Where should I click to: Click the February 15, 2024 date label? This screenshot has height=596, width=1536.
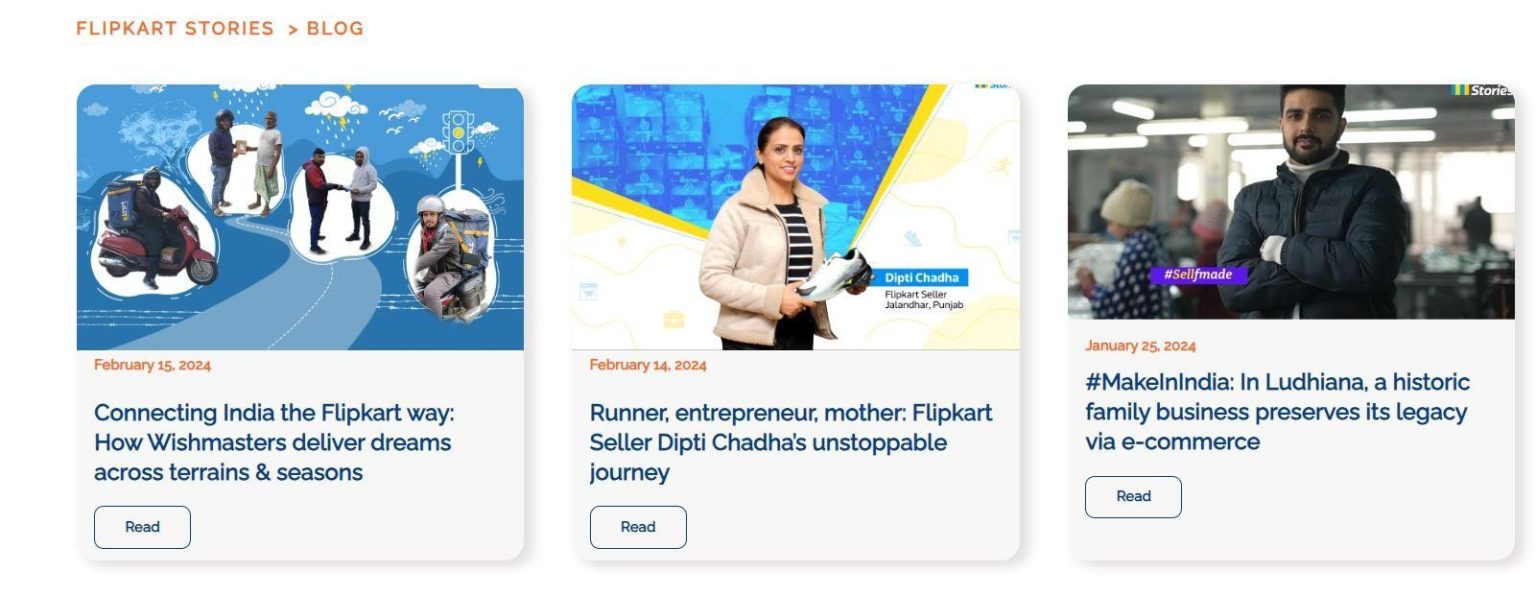click(152, 365)
